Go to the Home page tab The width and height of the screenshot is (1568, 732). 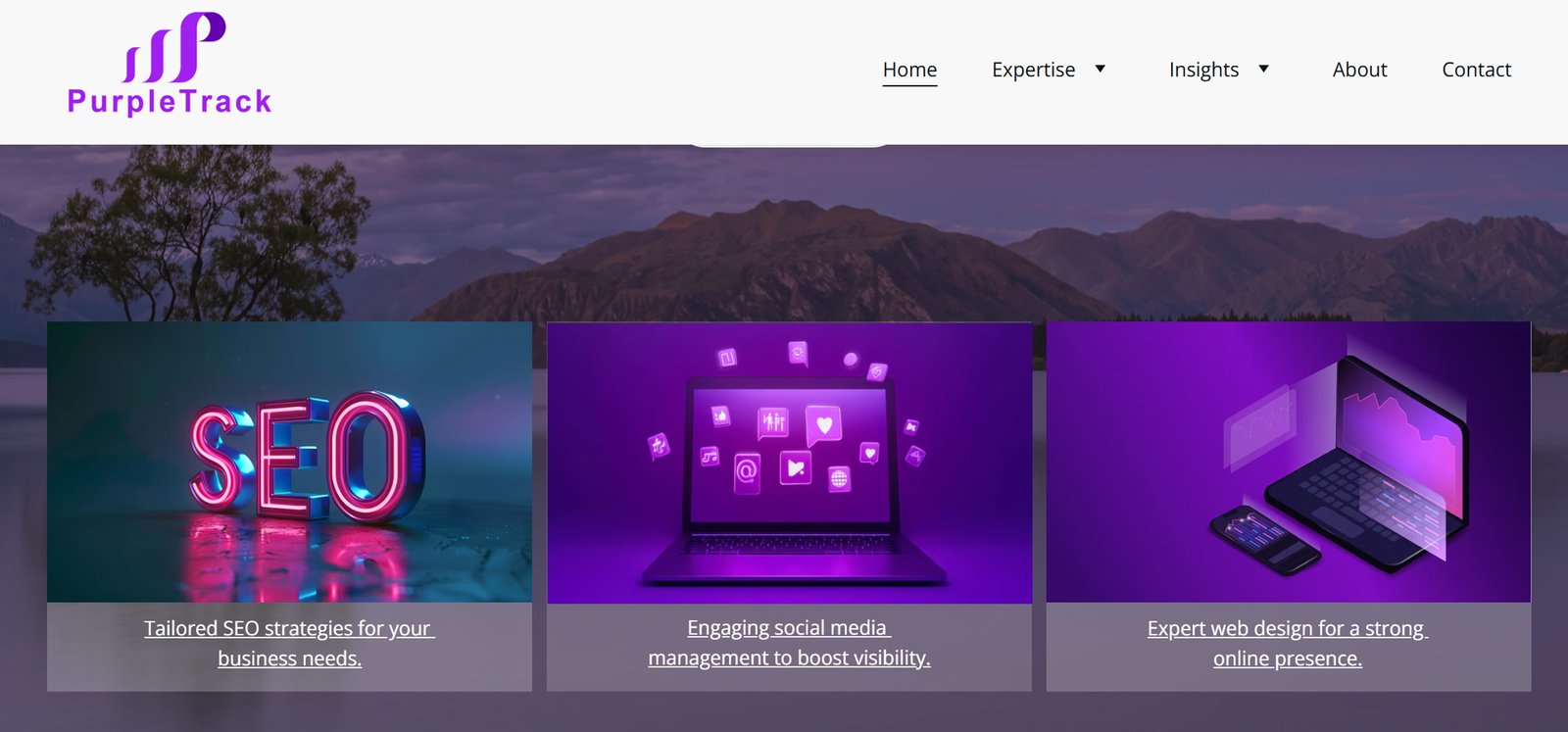coord(909,70)
